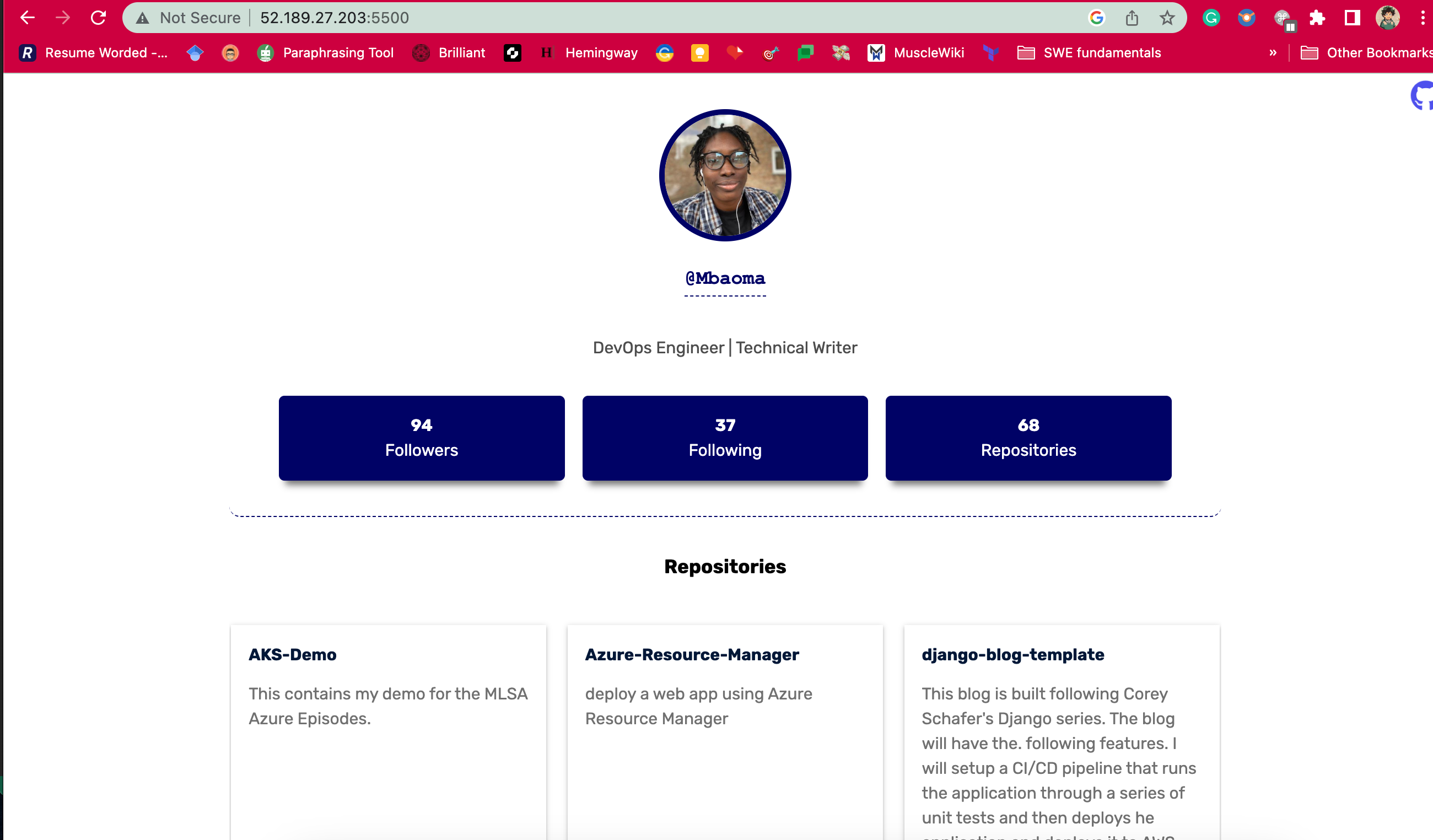Expand the bookmarks overflow chevron
1433x840 pixels.
pos(1273,53)
